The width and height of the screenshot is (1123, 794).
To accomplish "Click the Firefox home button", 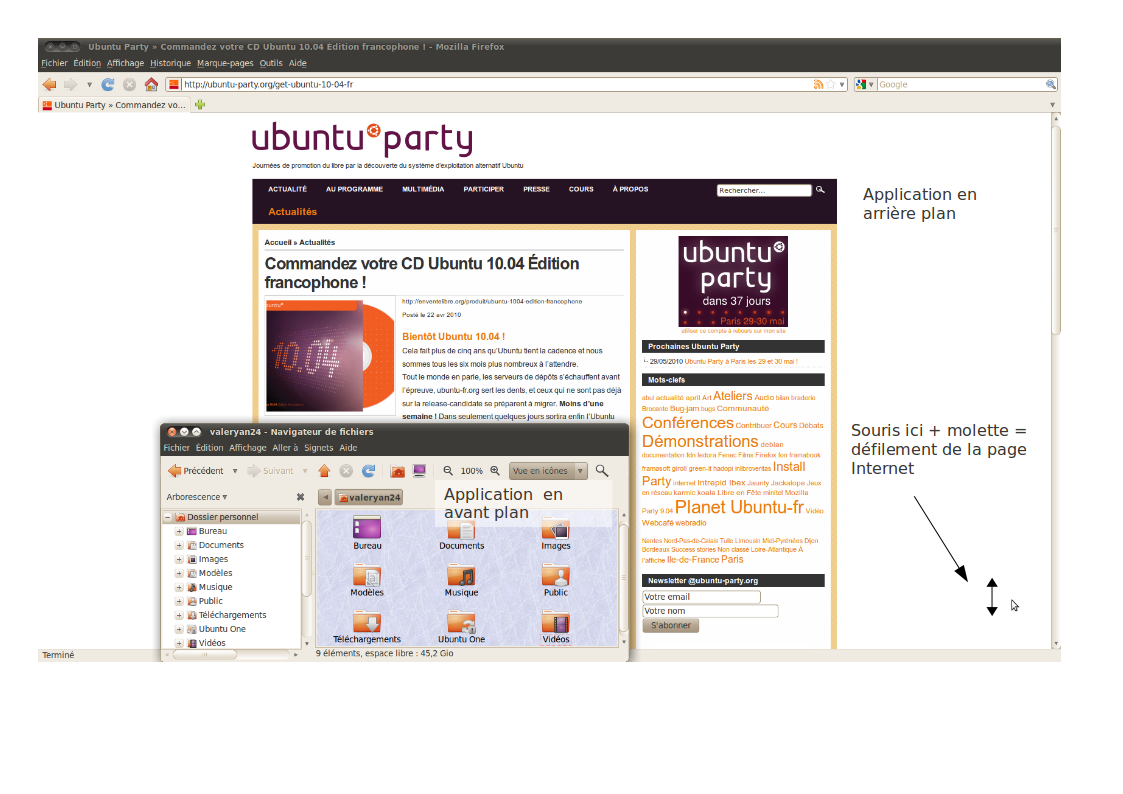I will coord(151,85).
